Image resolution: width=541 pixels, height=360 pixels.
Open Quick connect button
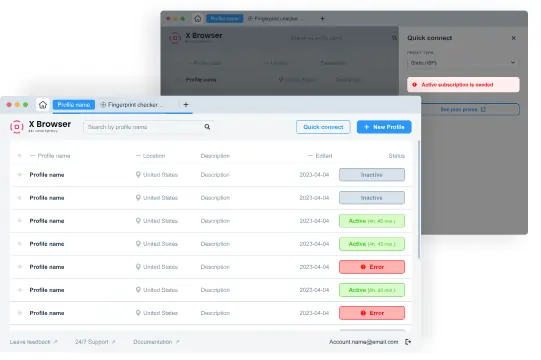323,127
